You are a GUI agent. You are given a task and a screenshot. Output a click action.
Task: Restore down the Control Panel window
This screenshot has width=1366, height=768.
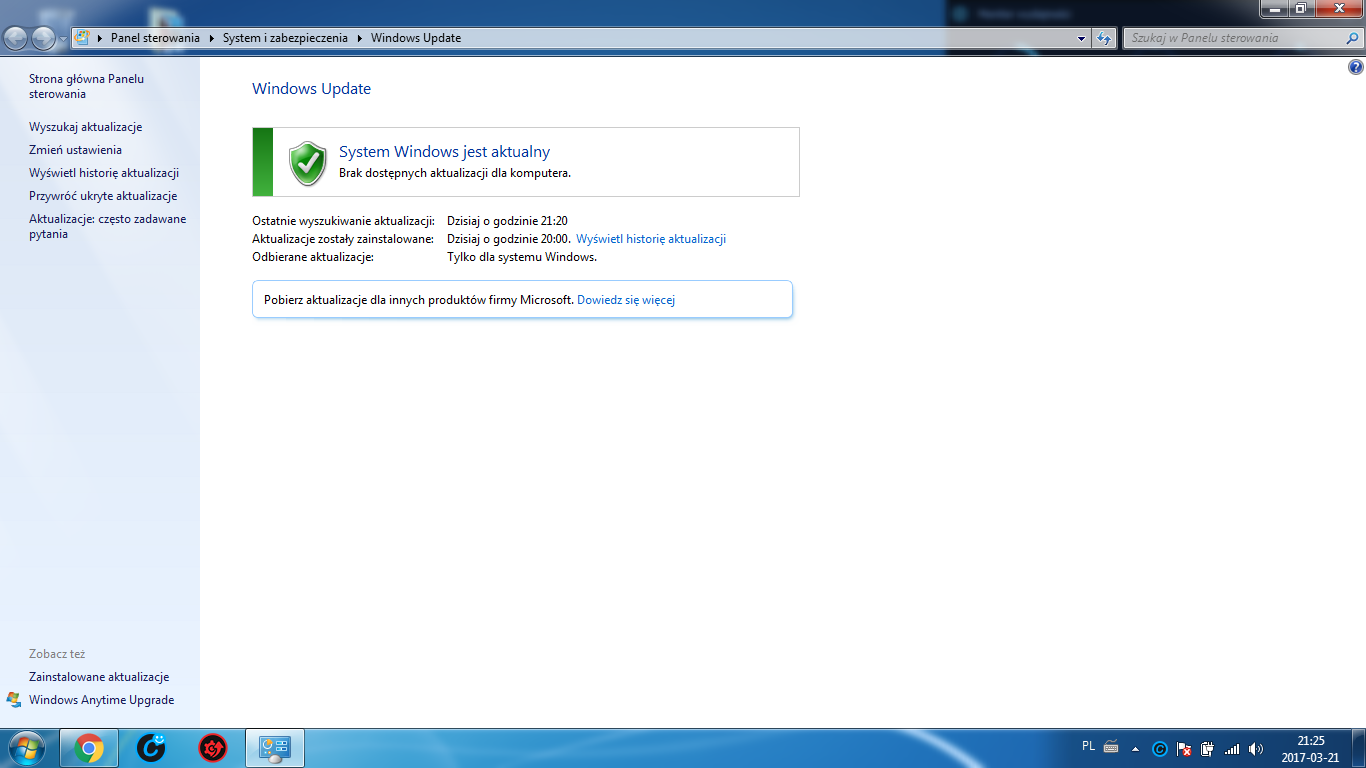coord(1300,8)
